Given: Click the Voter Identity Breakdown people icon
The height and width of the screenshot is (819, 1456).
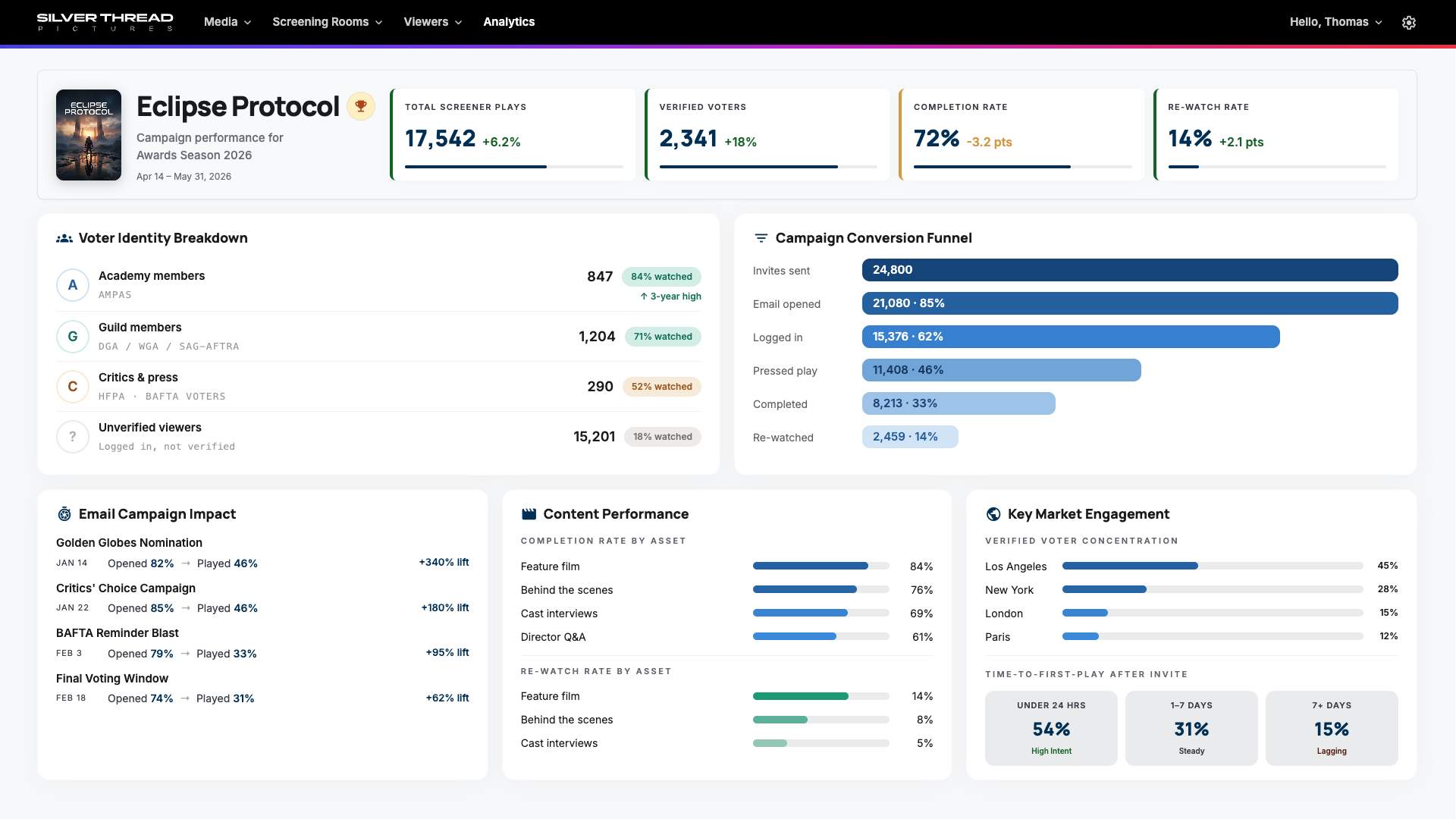Looking at the screenshot, I should pyautogui.click(x=64, y=238).
